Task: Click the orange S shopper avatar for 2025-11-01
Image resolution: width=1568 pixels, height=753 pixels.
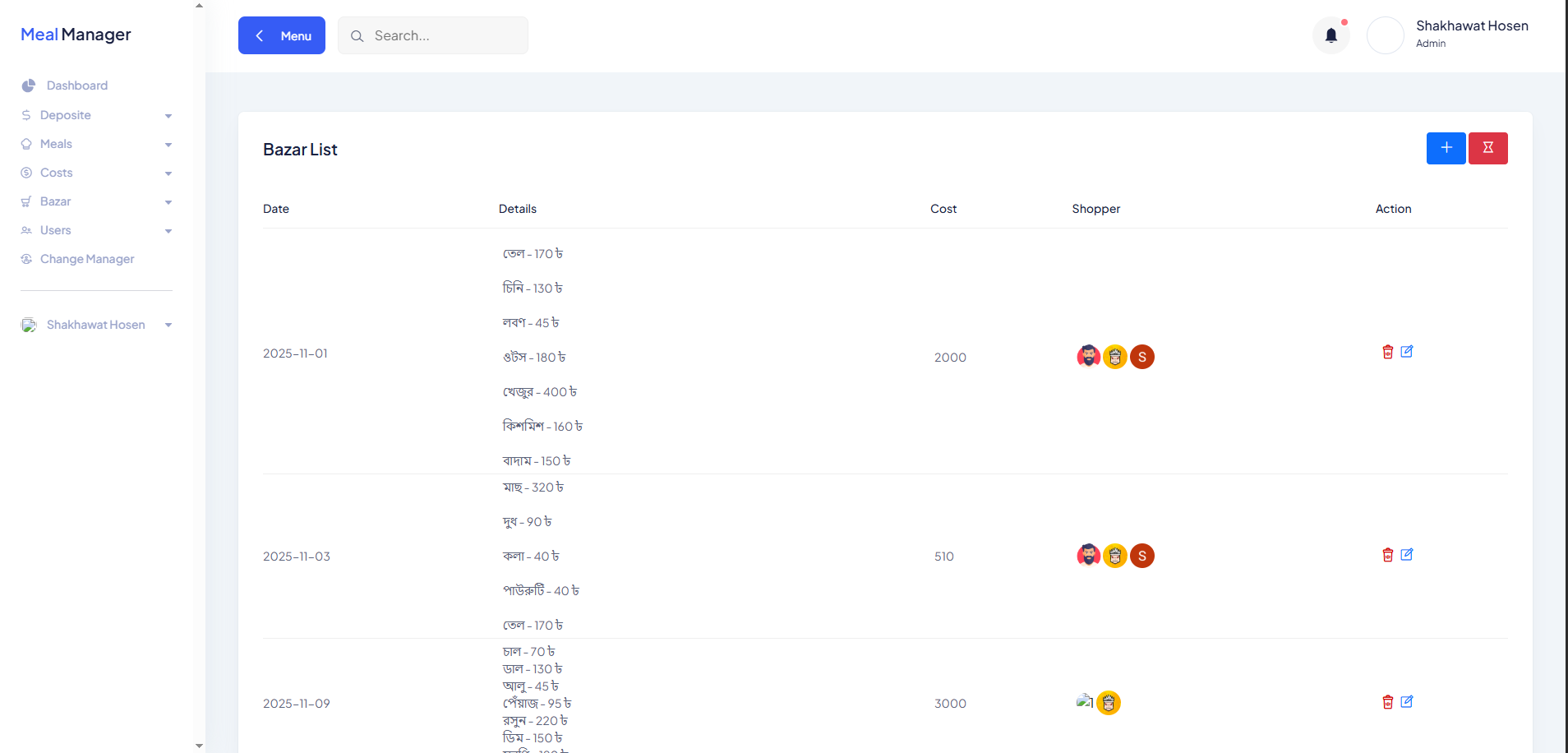Action: tap(1141, 357)
